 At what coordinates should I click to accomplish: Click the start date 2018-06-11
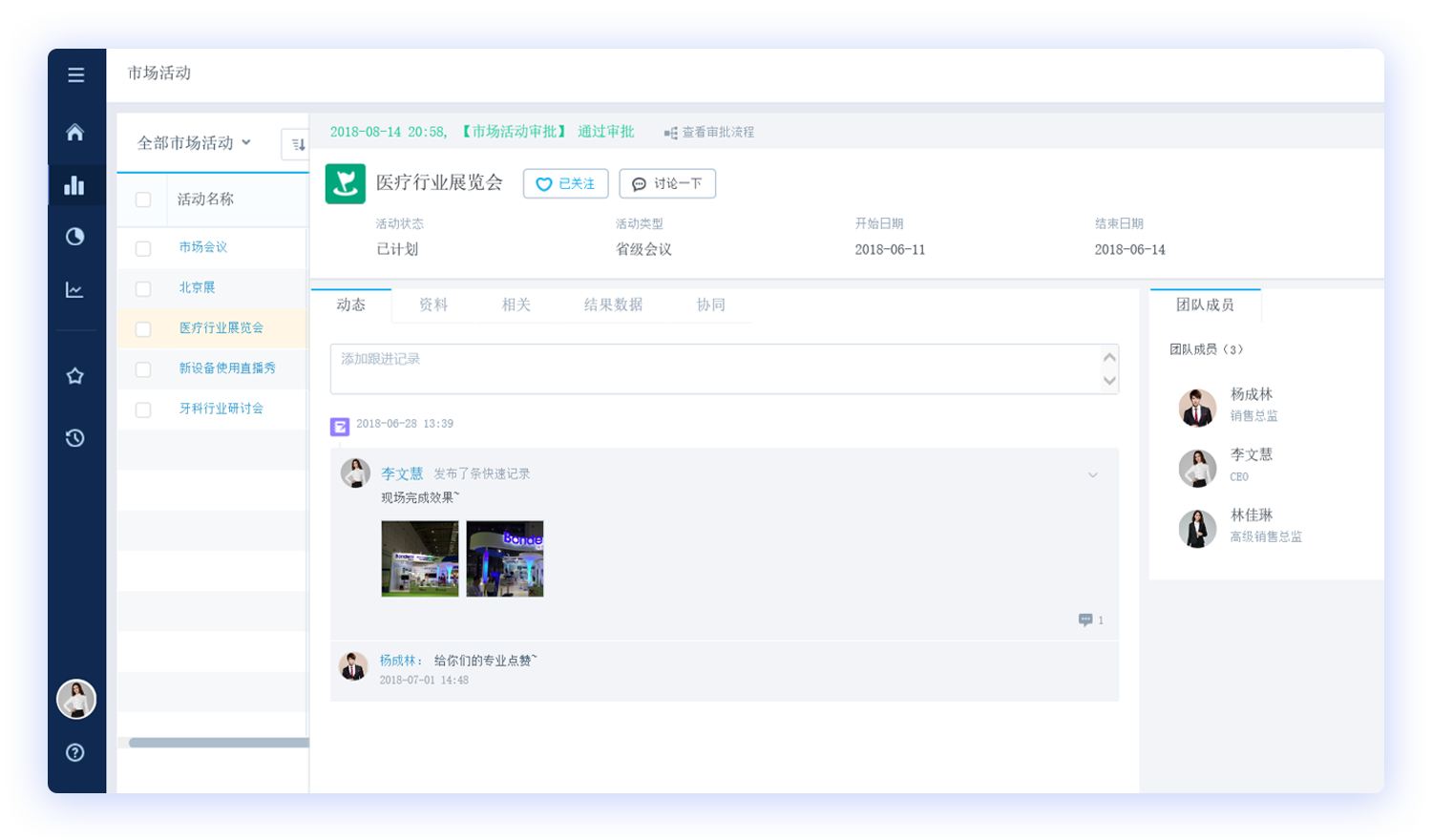[890, 249]
